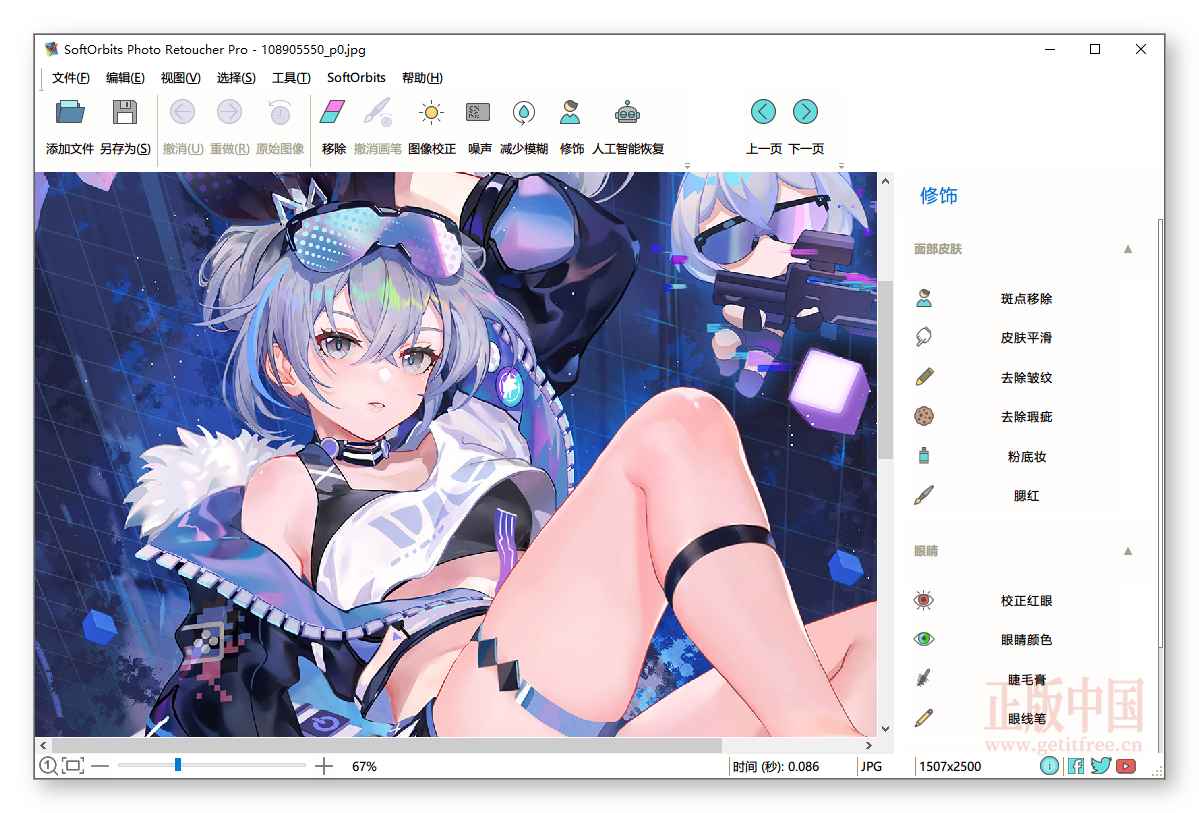The height and width of the screenshot is (813, 1199).
Task: Select 腮红 (Blush) brush tool
Action: pos(1026,496)
